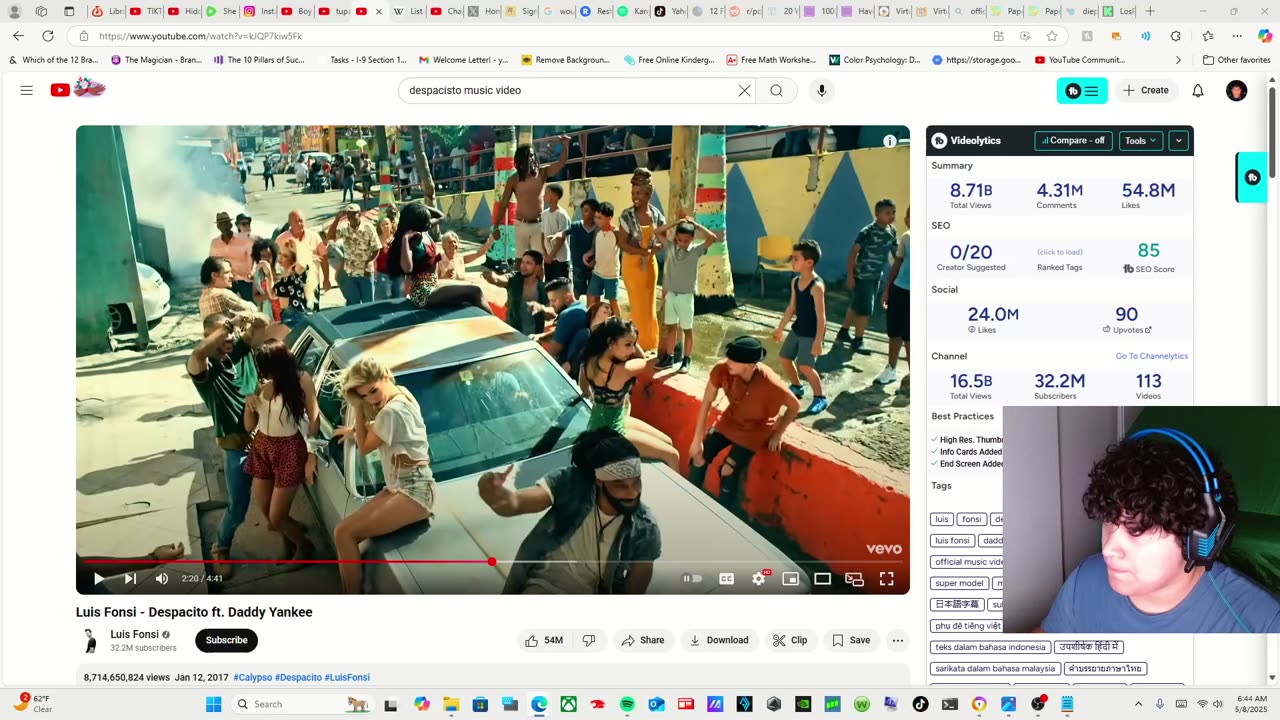Create a Clip of the video

point(790,640)
